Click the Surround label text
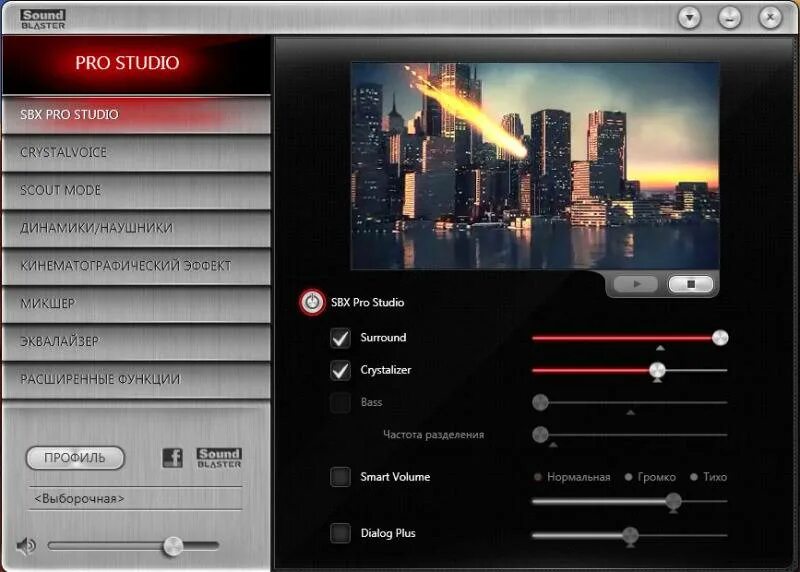 click(383, 337)
